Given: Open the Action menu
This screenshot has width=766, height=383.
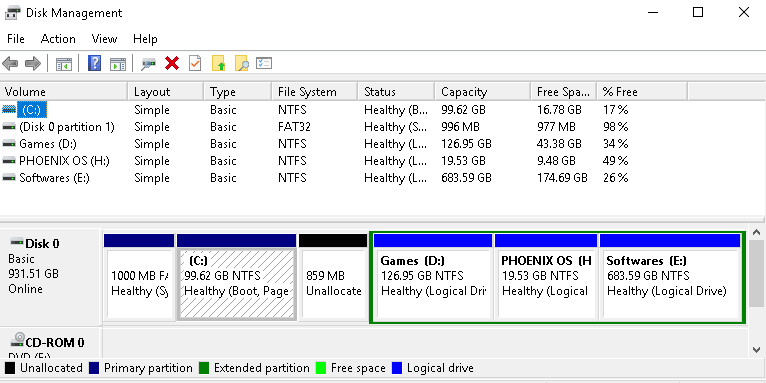Looking at the screenshot, I should coord(58,39).
